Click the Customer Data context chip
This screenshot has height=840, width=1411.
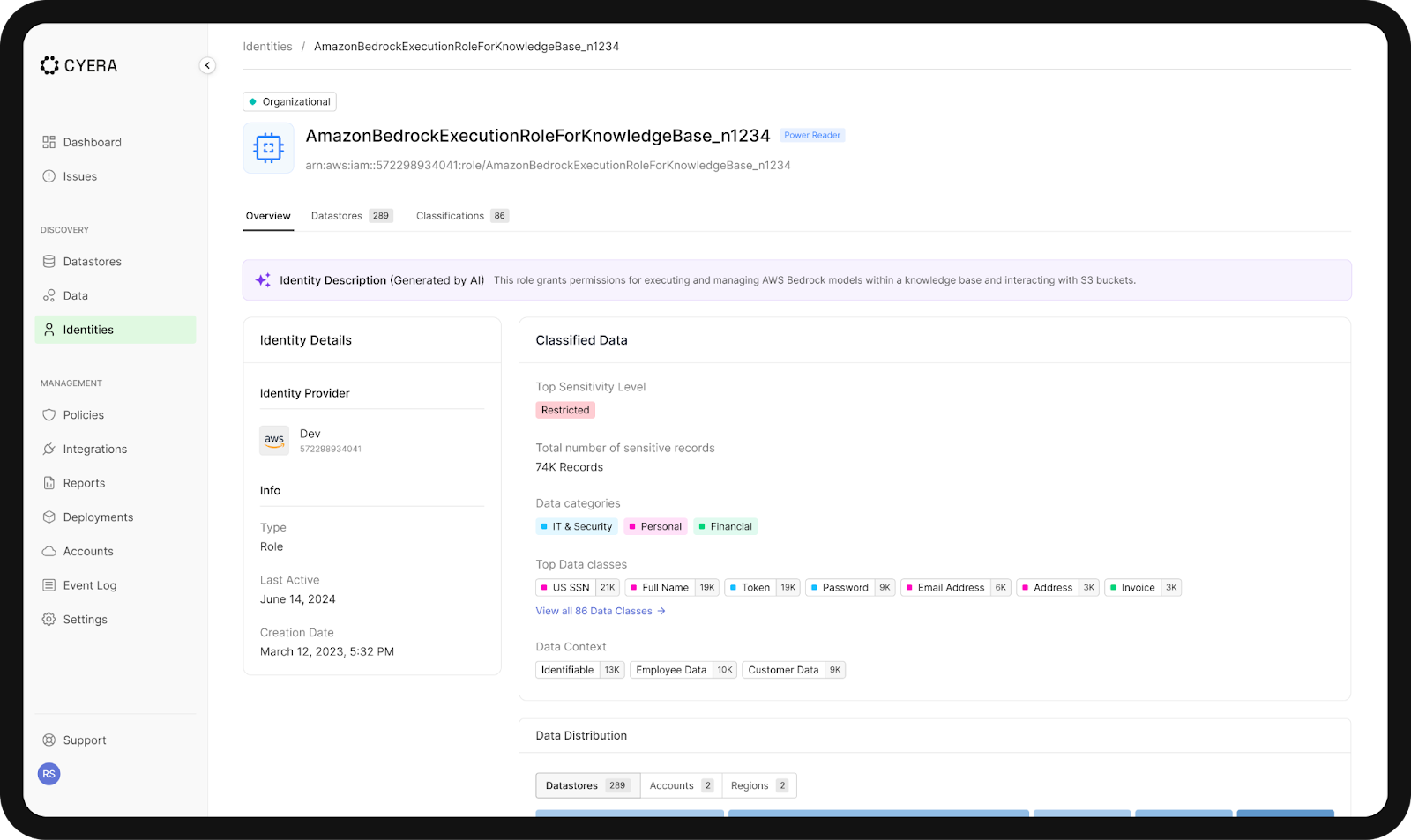click(794, 670)
